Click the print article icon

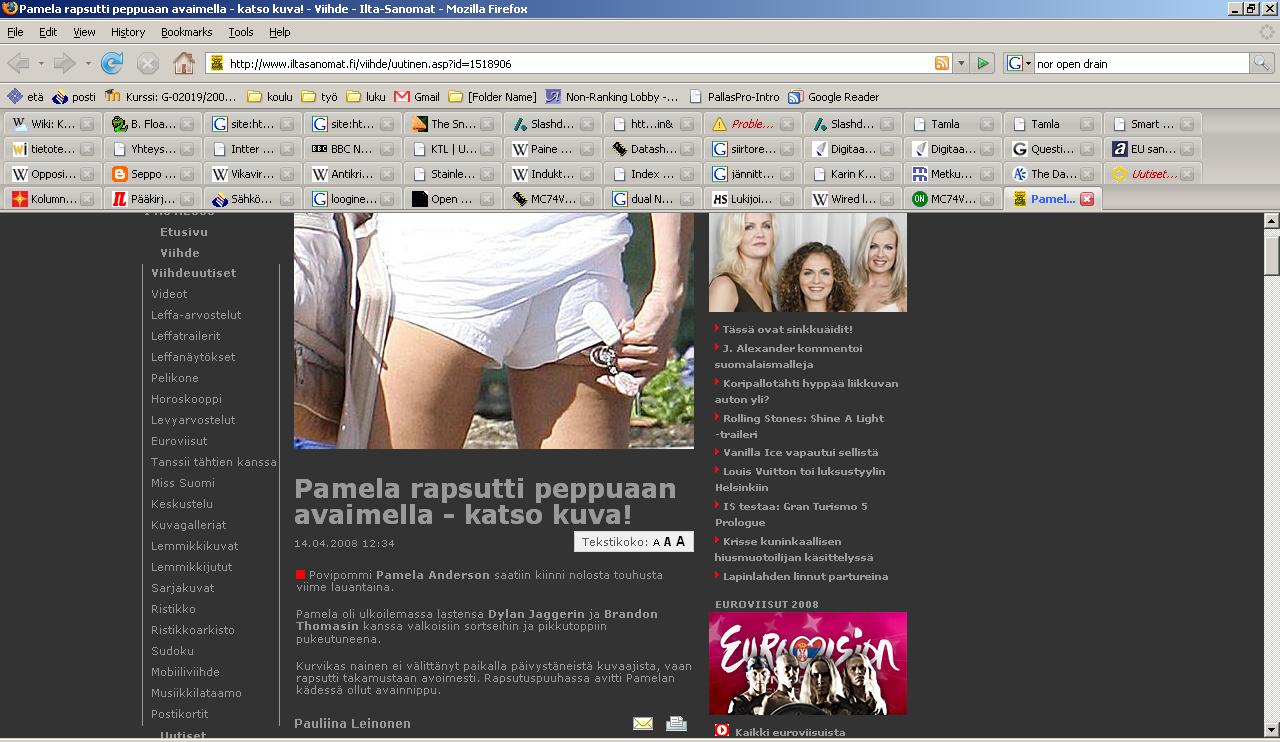point(677,723)
